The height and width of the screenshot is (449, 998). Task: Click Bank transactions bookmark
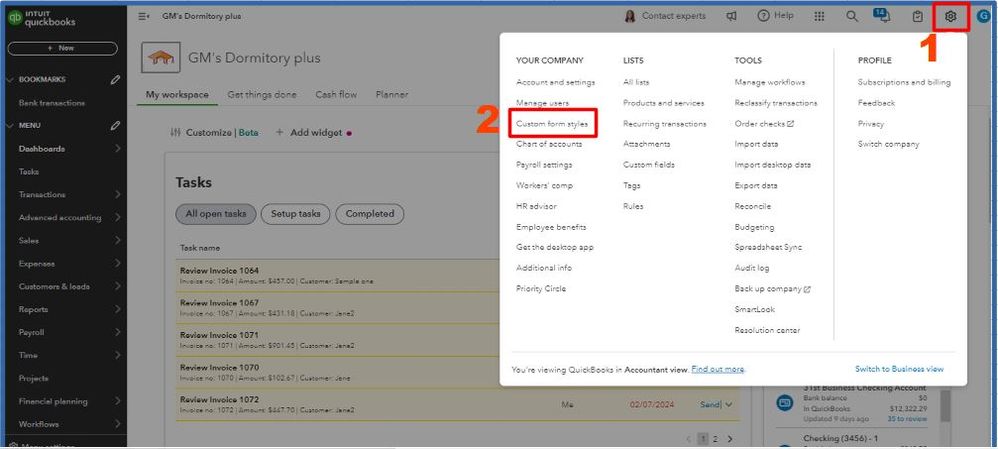point(52,103)
